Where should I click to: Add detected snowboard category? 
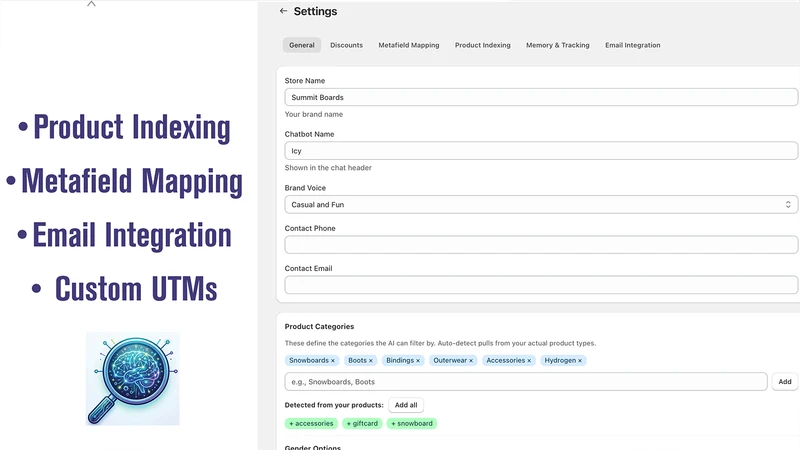click(412, 423)
